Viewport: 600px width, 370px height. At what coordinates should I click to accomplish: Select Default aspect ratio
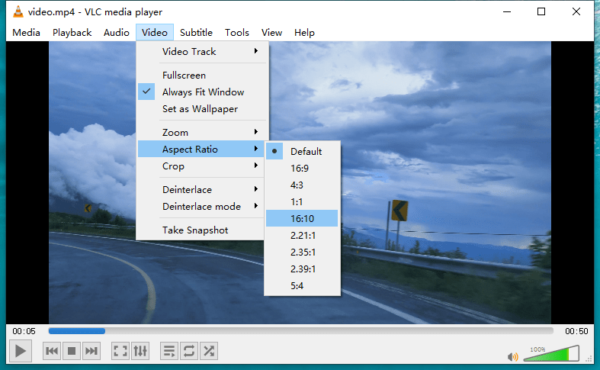pos(302,152)
